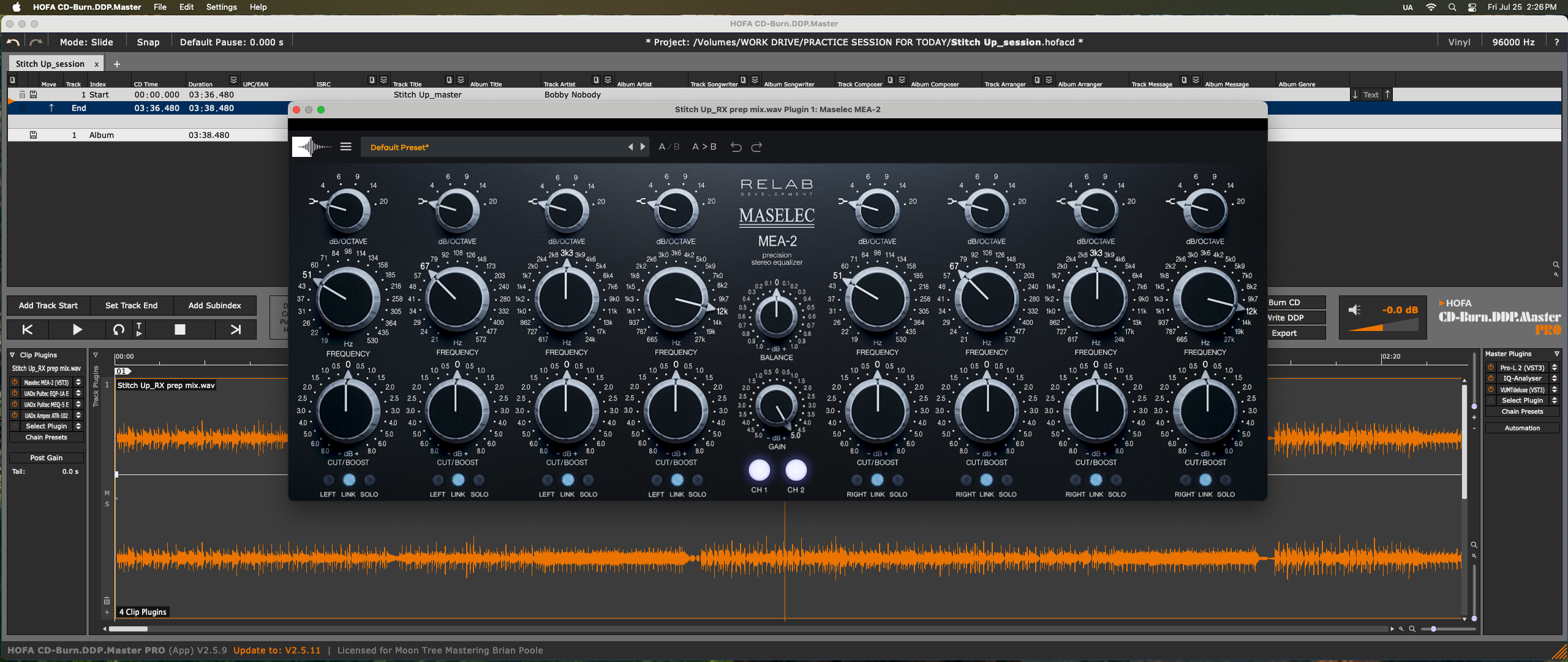1568x662 pixels.
Task: Click the speaker volume icon
Action: coord(1355,310)
